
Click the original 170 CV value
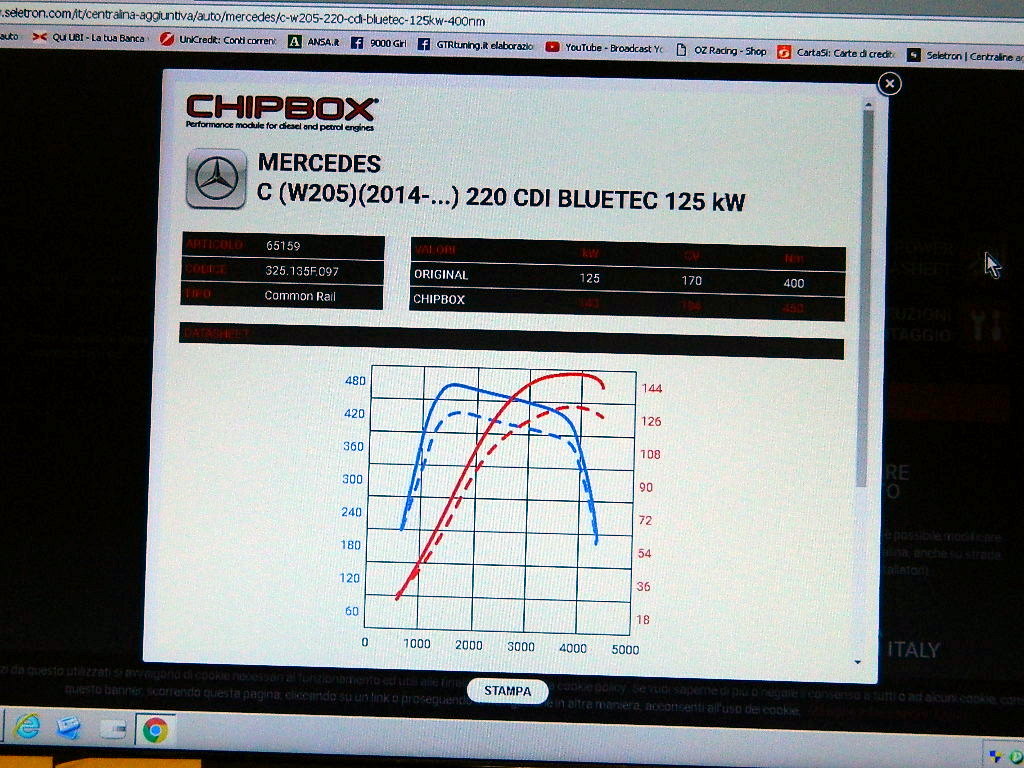pos(692,280)
